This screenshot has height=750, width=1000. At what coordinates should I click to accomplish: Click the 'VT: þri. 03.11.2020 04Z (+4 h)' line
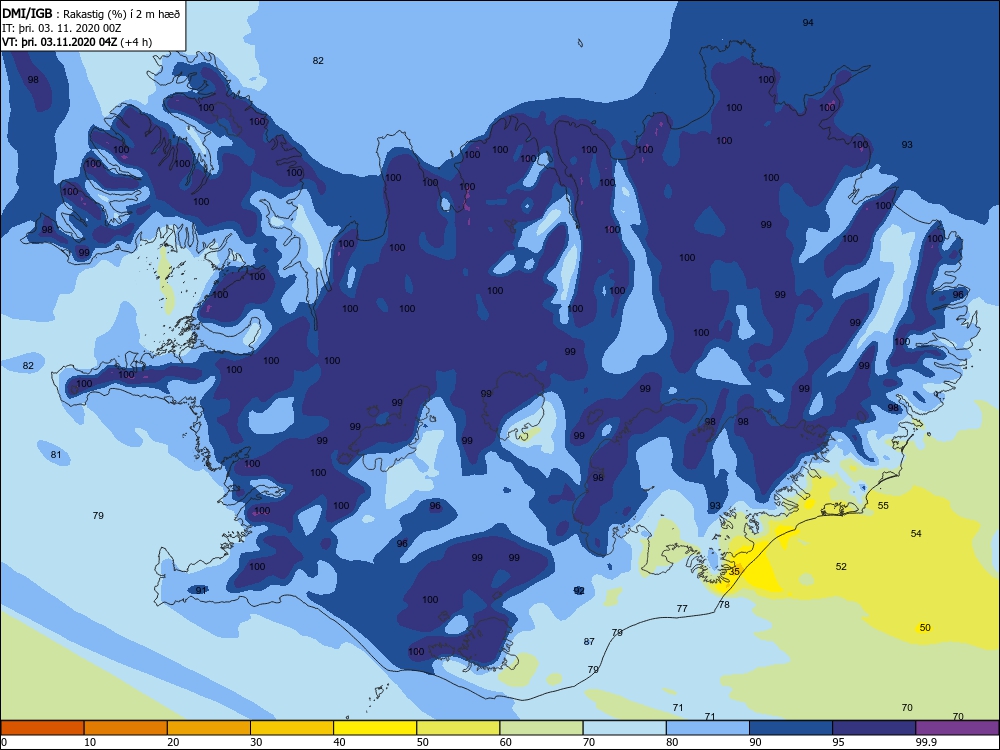click(77, 42)
